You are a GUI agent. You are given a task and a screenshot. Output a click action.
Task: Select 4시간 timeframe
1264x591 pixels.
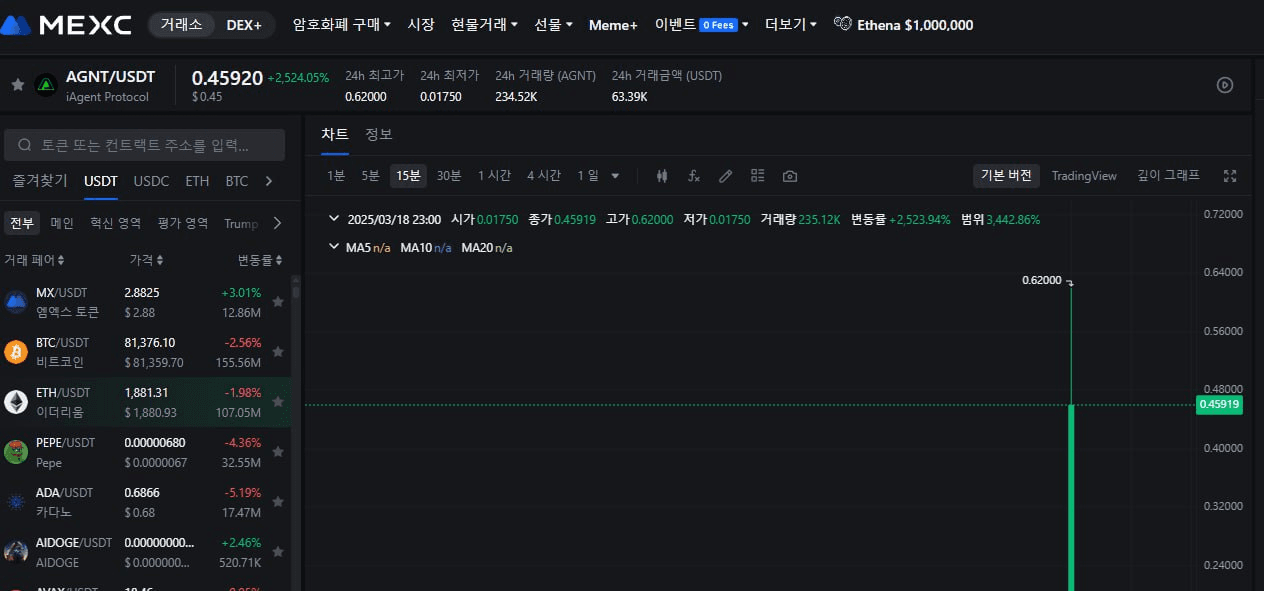[544, 176]
